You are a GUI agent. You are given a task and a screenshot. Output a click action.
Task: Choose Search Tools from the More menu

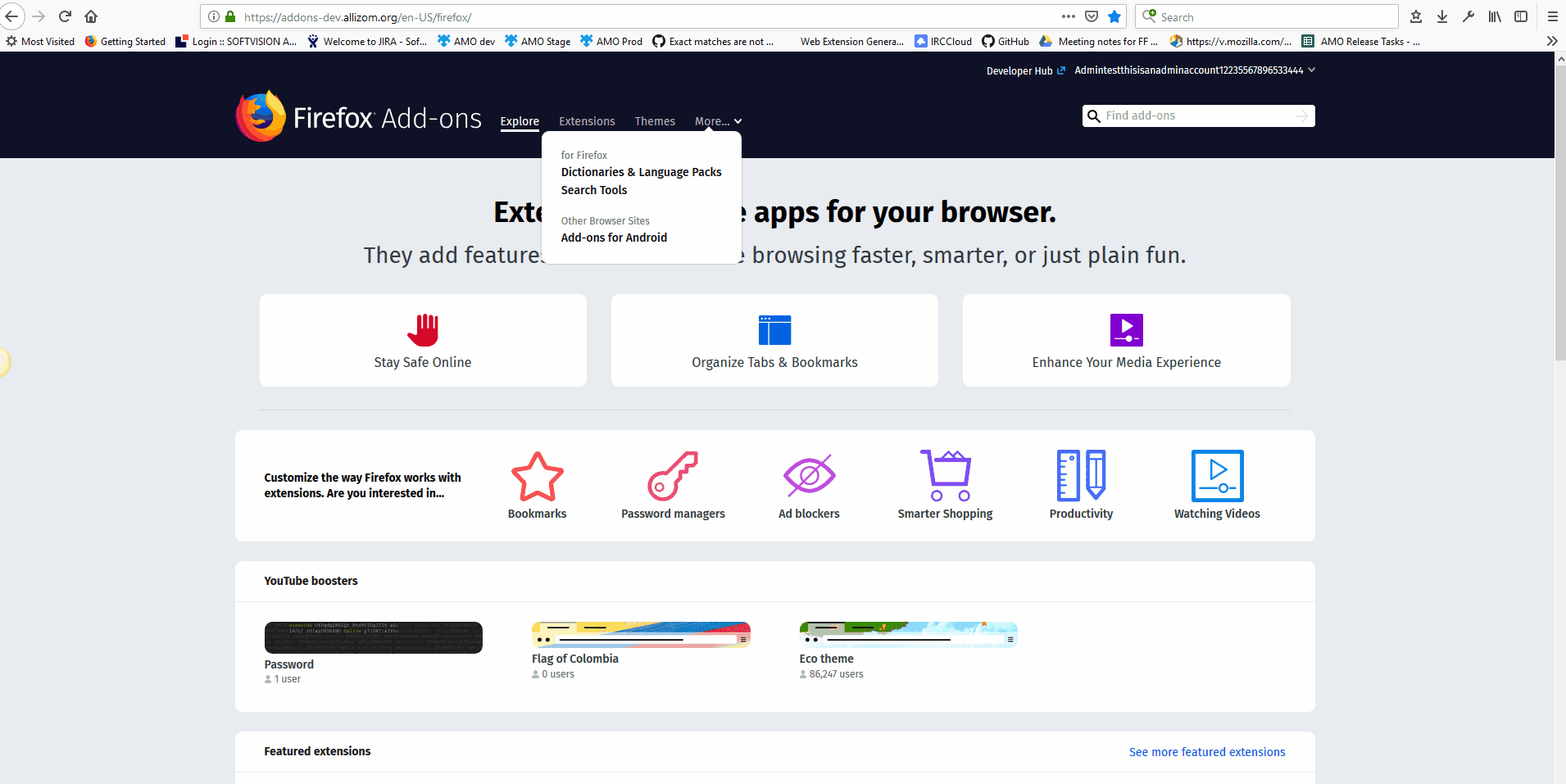[x=594, y=190]
